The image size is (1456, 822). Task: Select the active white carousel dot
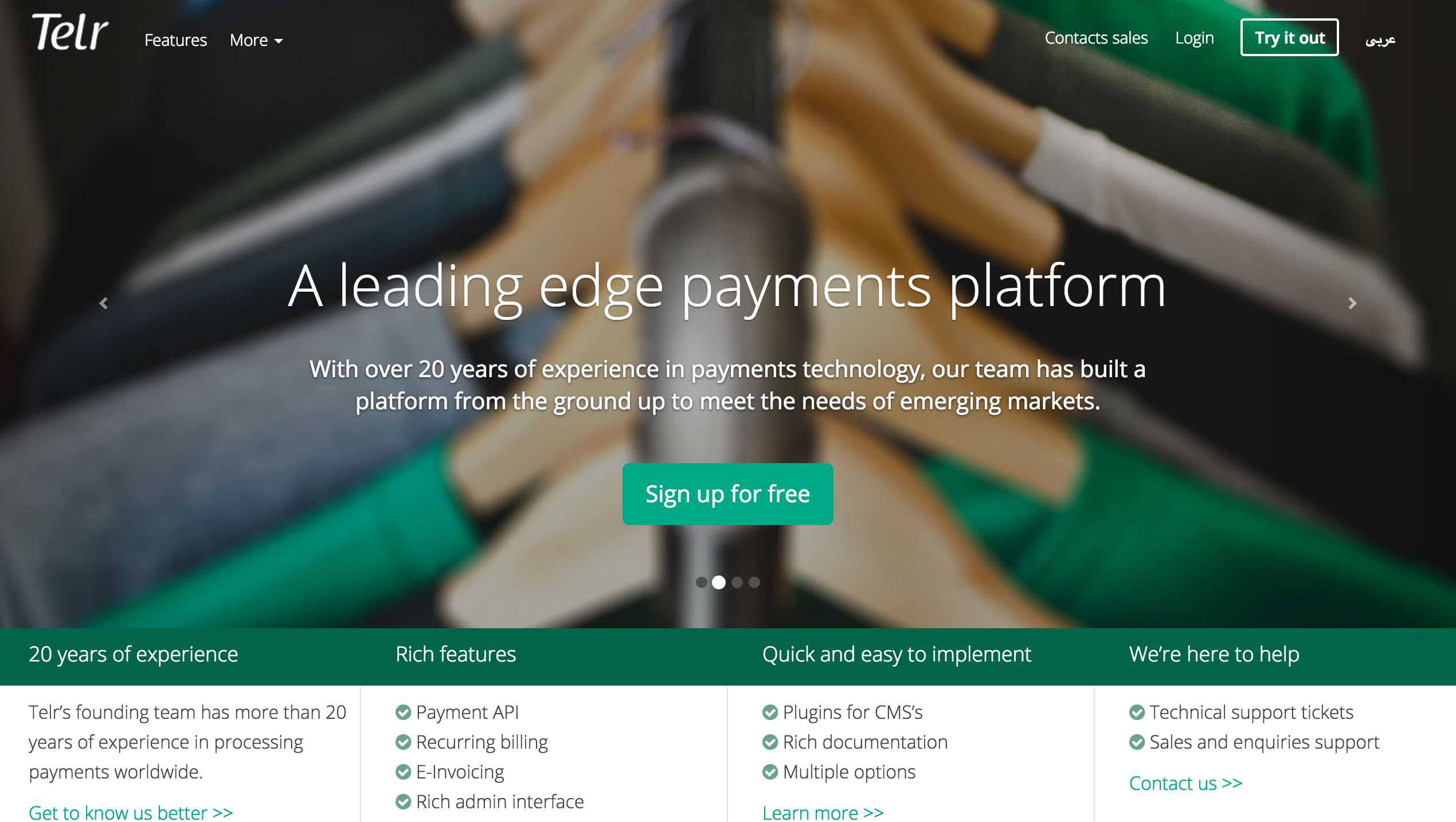point(719,582)
